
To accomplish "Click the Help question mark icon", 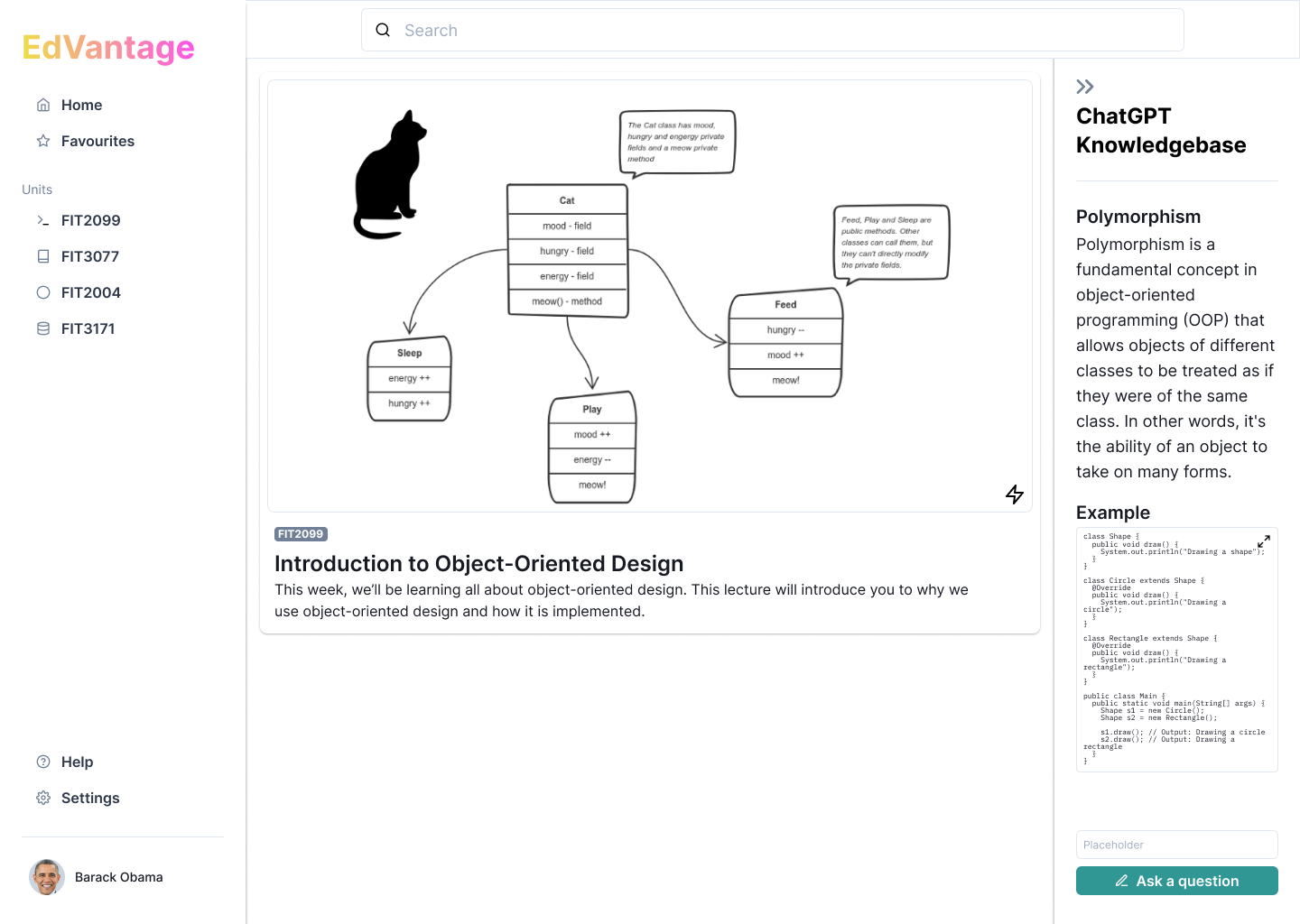I will (x=43, y=762).
